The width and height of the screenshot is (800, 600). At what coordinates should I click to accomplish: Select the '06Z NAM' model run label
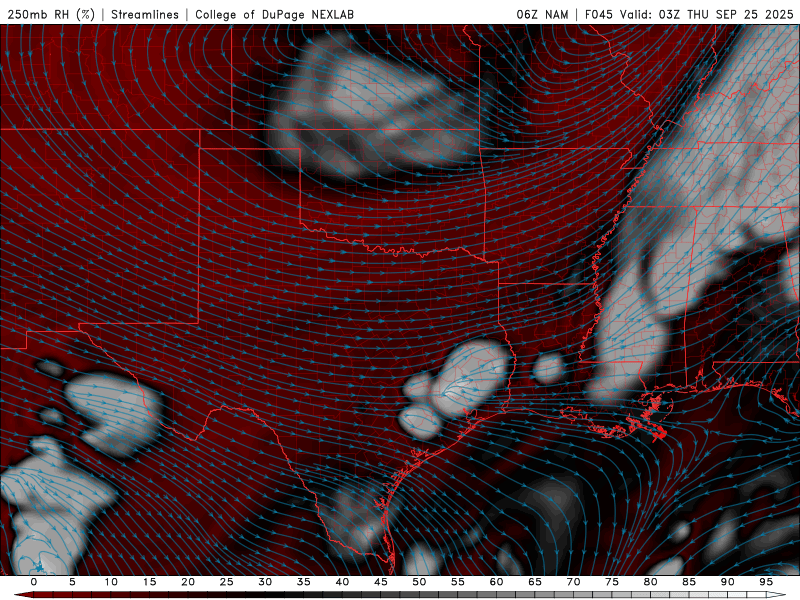[x=542, y=14]
